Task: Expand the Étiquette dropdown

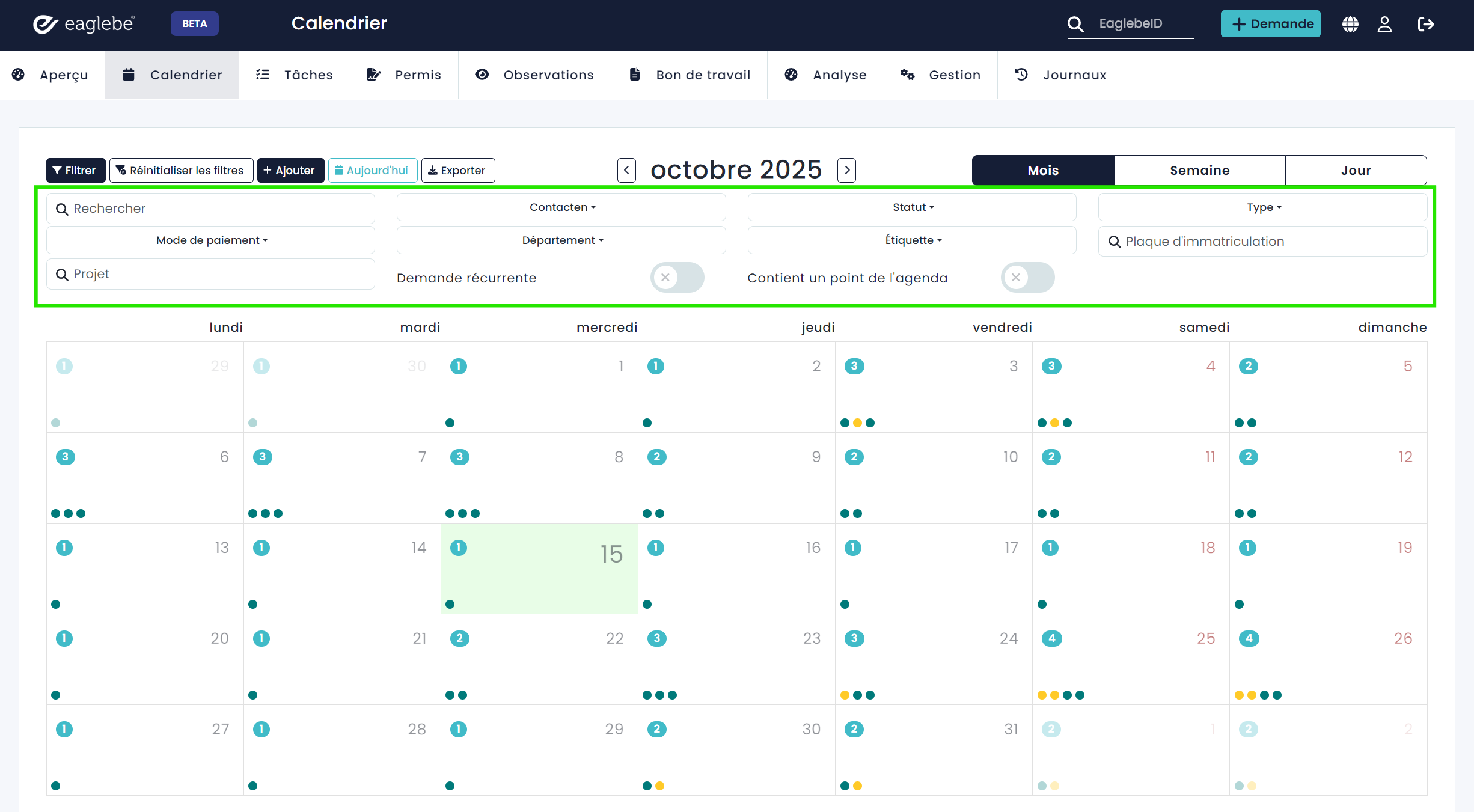Action: (912, 240)
